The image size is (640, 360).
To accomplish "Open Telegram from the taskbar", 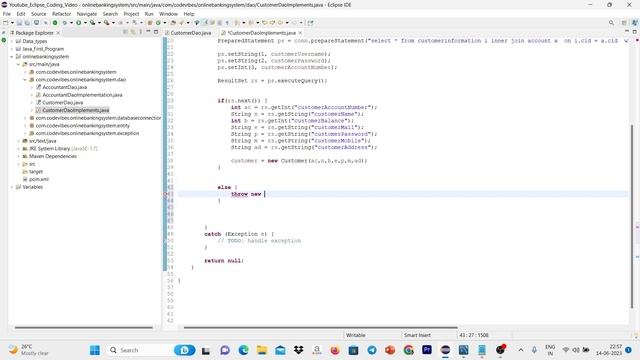I will pos(372,350).
